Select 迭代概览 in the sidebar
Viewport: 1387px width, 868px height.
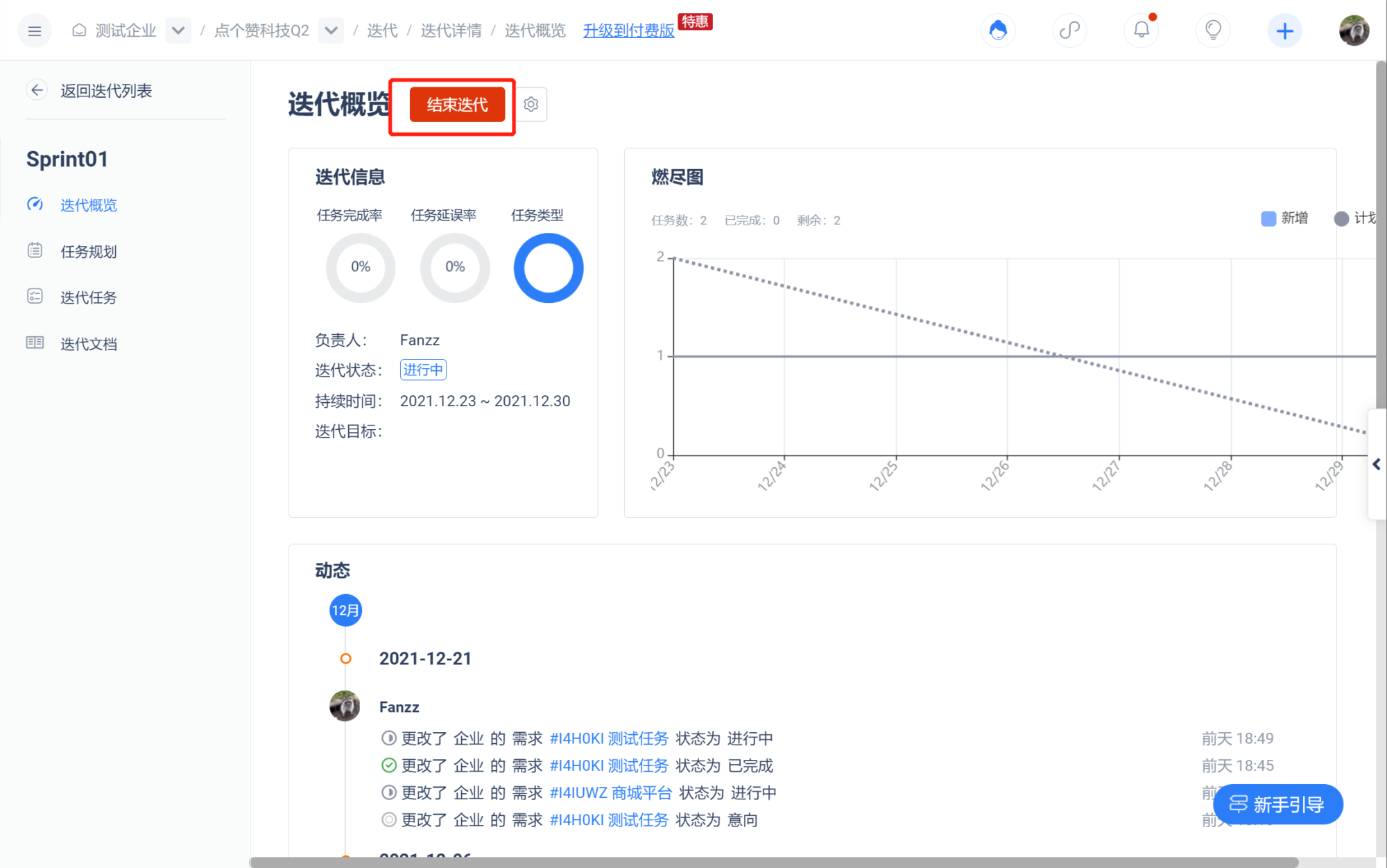89,205
